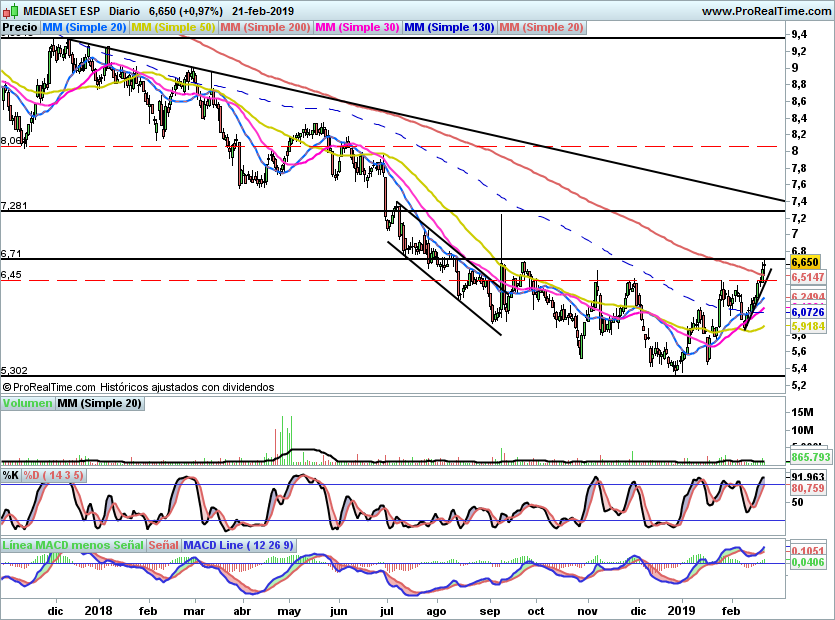Click the red 80,759 %D value tag
835x620 pixels.
pyautogui.click(x=808, y=488)
